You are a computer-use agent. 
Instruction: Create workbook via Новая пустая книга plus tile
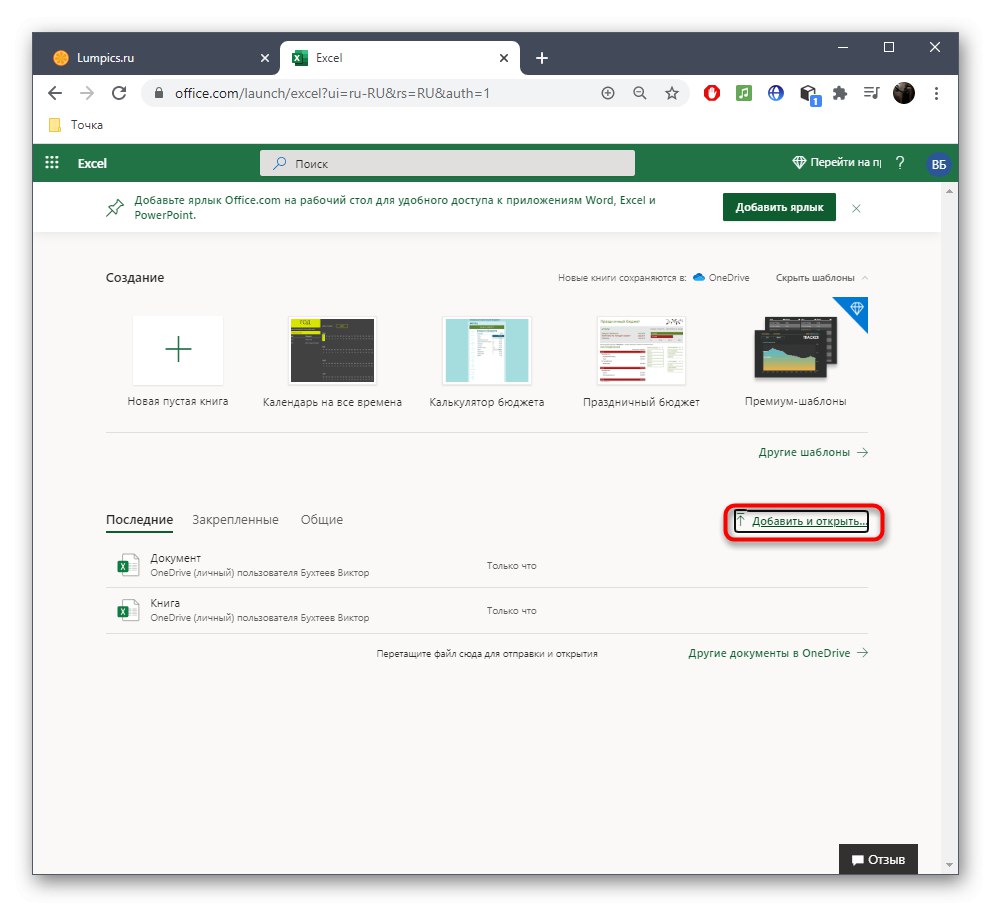(x=178, y=350)
